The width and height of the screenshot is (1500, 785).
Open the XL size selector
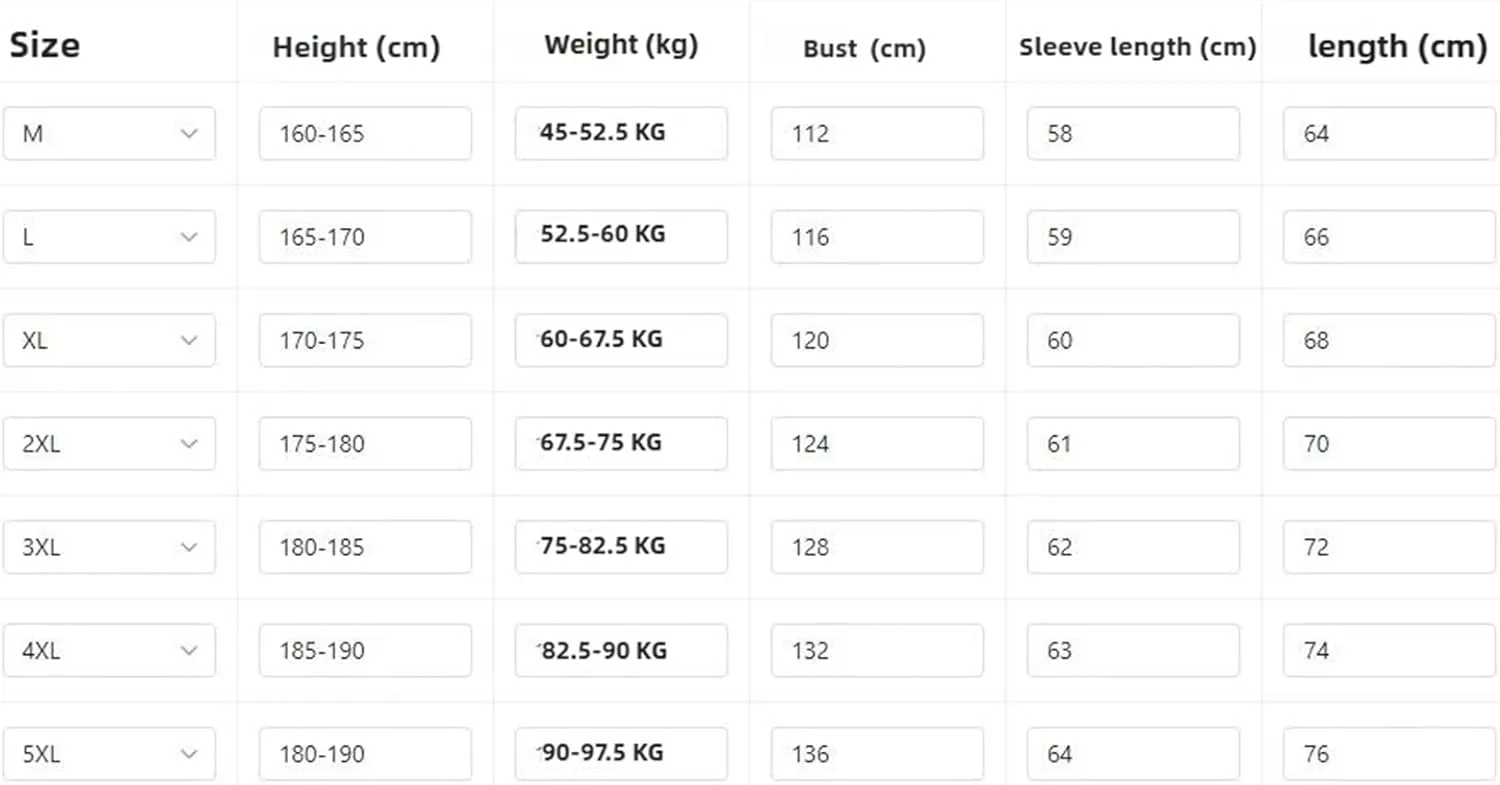pos(109,340)
